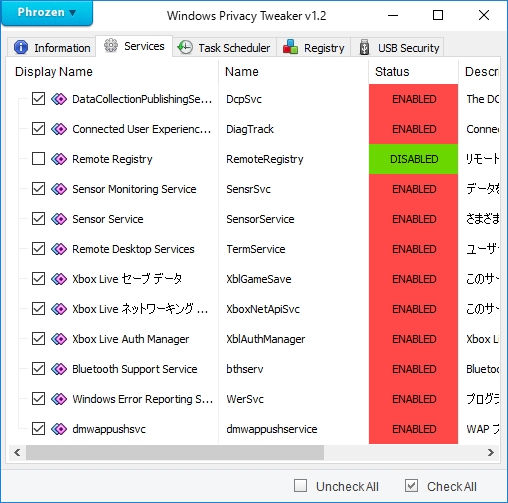Click the Sensor Service diamond icon
508x503 pixels.
pyautogui.click(x=59, y=219)
